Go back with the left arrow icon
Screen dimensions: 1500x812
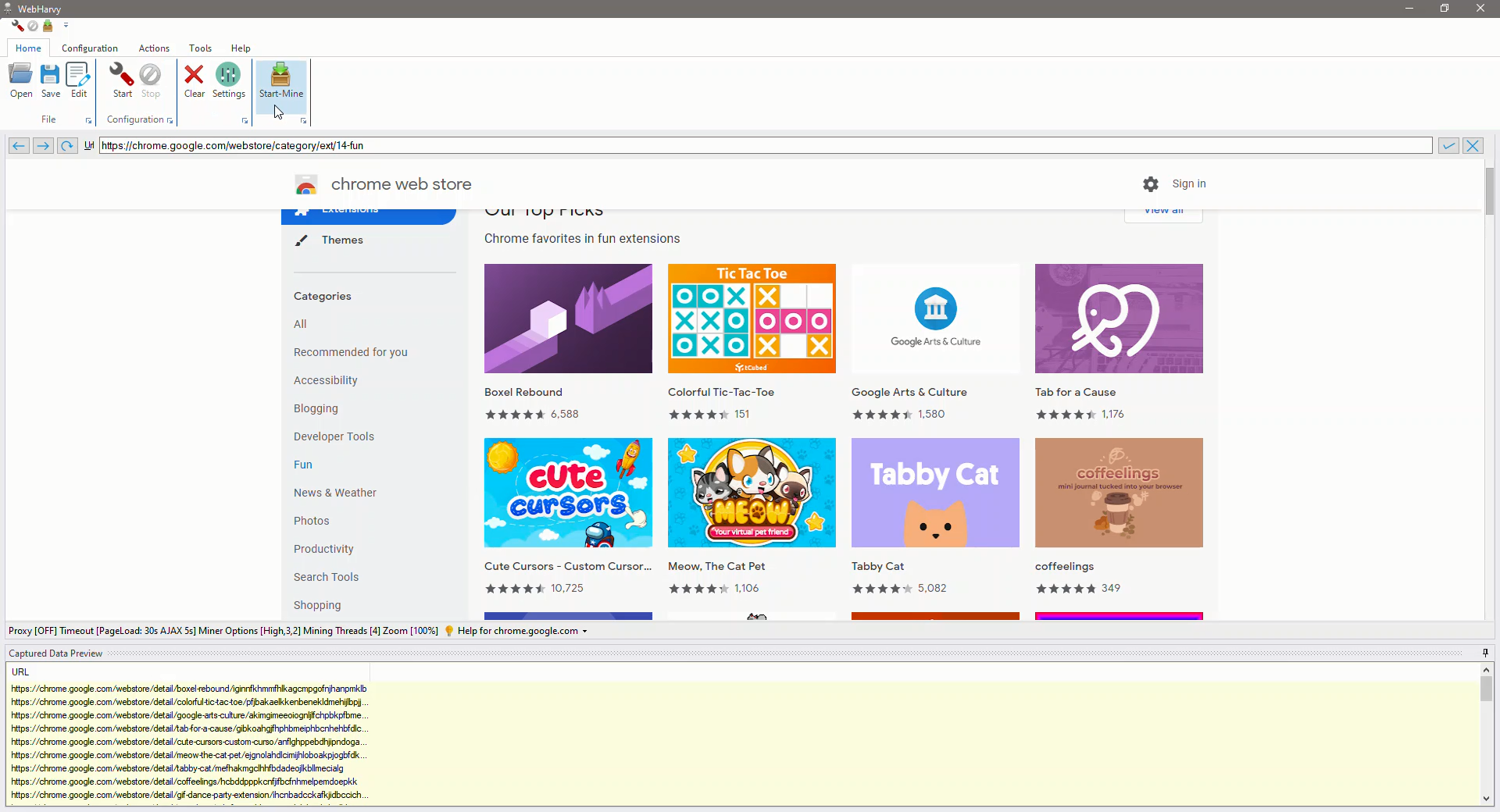click(x=19, y=146)
